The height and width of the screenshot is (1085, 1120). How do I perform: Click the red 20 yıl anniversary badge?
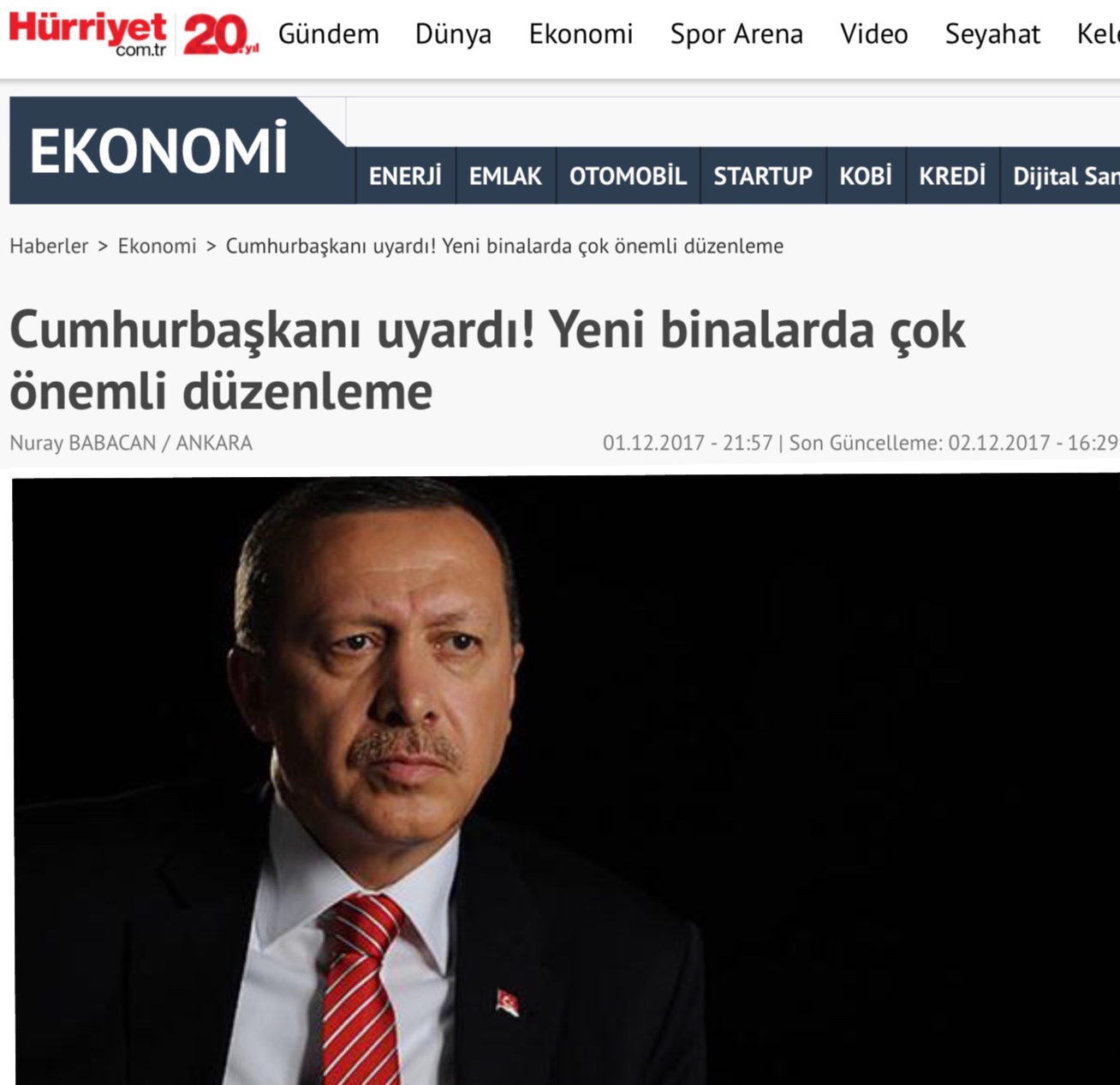[220, 35]
